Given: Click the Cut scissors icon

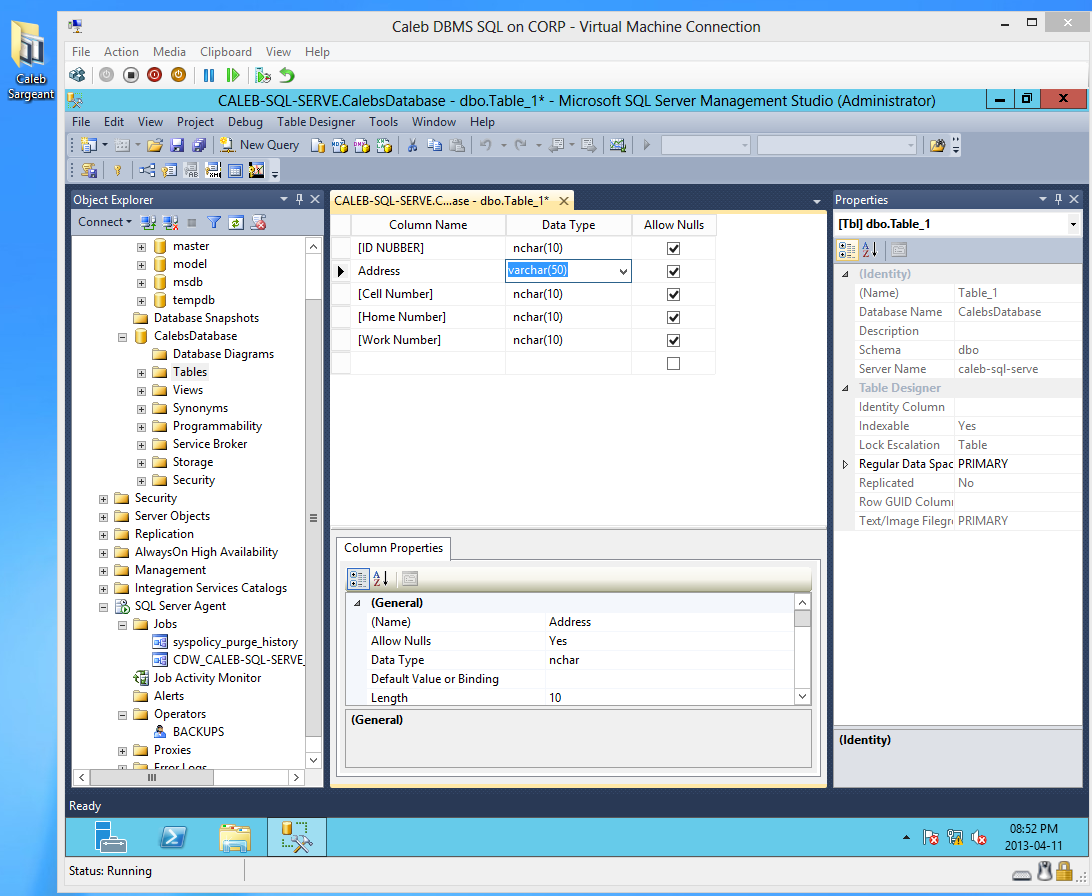Looking at the screenshot, I should pyautogui.click(x=412, y=145).
